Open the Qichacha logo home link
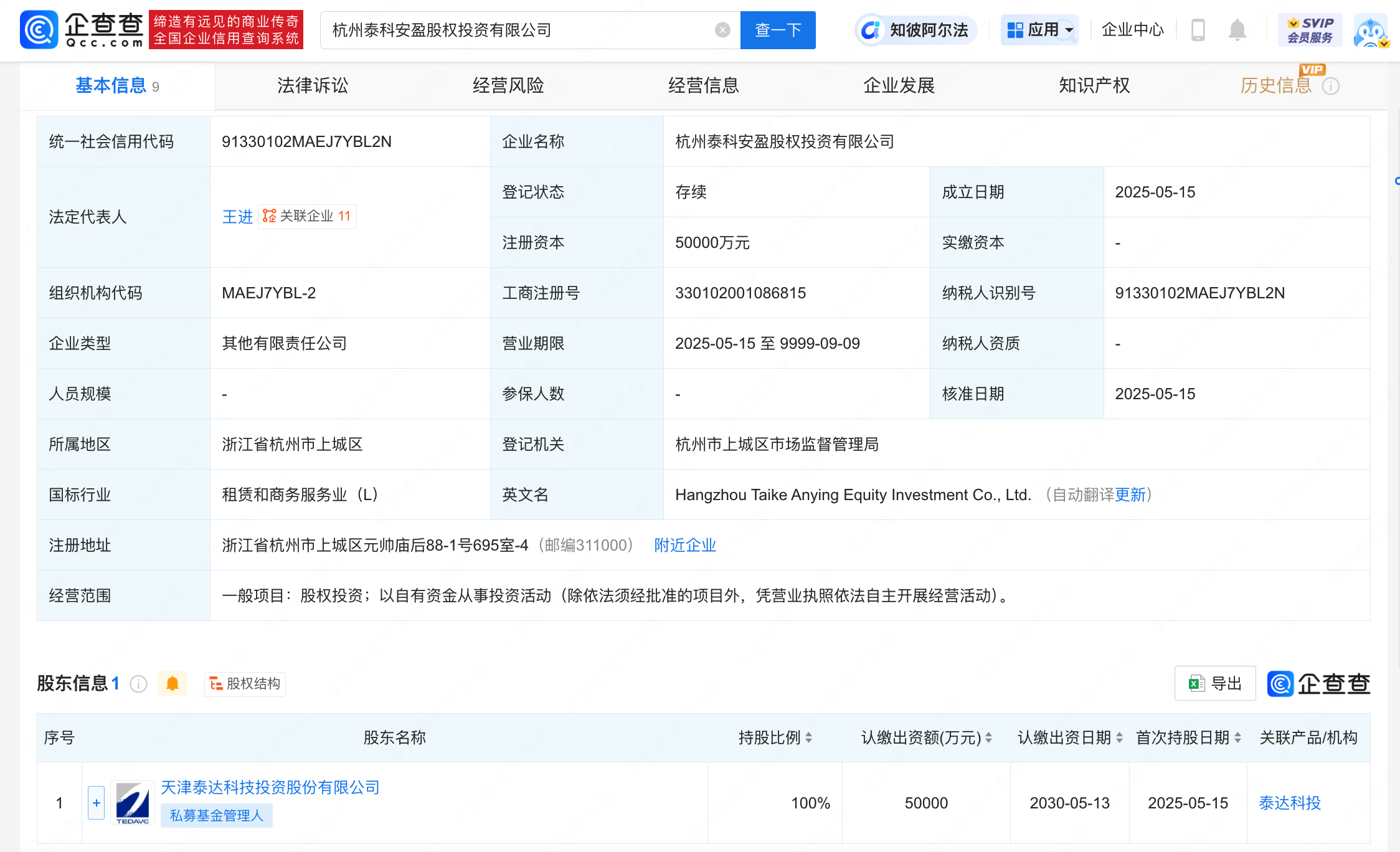Image resolution: width=1400 pixels, height=852 pixels. 82,29
